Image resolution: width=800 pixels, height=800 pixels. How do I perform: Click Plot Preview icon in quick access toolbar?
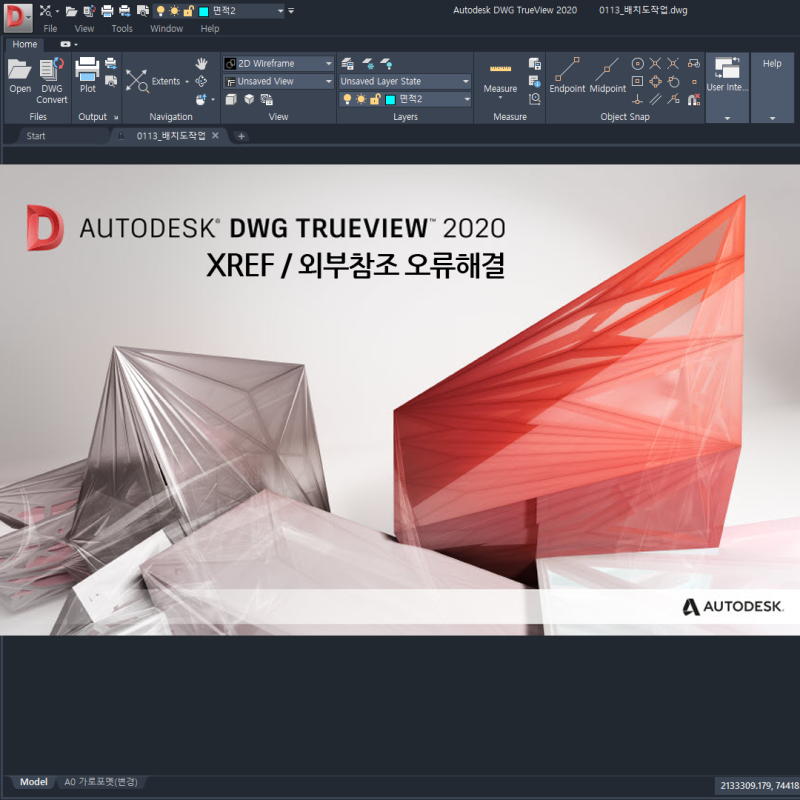[143, 11]
